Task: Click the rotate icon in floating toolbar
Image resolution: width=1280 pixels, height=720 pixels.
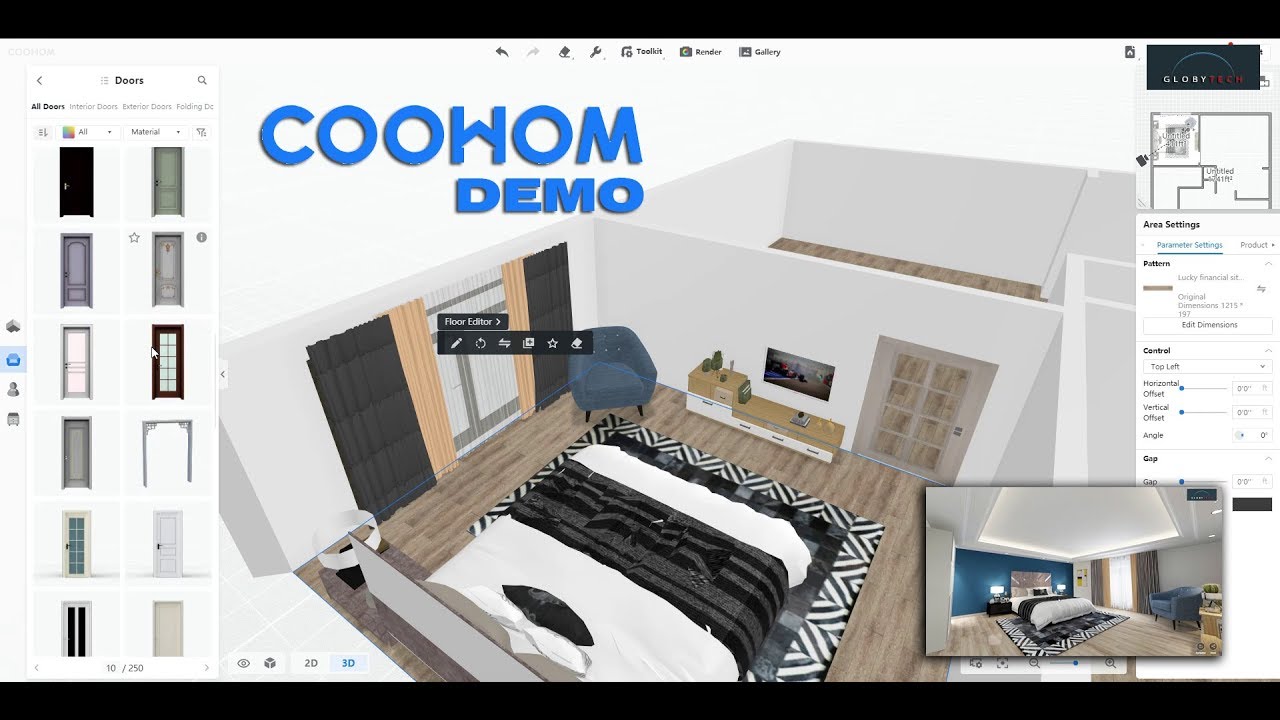Action: (480, 343)
